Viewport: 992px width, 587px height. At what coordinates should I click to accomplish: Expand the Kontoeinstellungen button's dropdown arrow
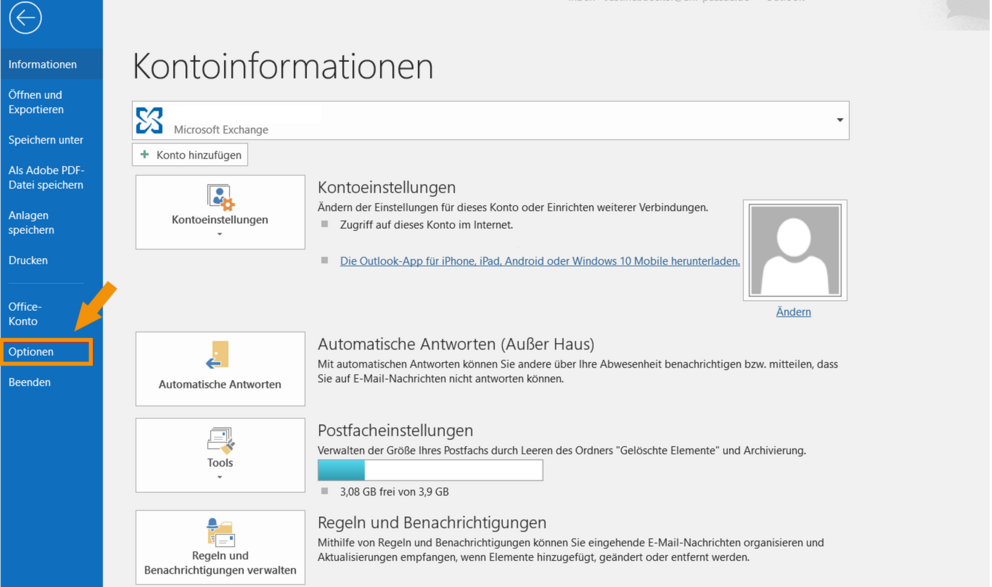click(220, 234)
